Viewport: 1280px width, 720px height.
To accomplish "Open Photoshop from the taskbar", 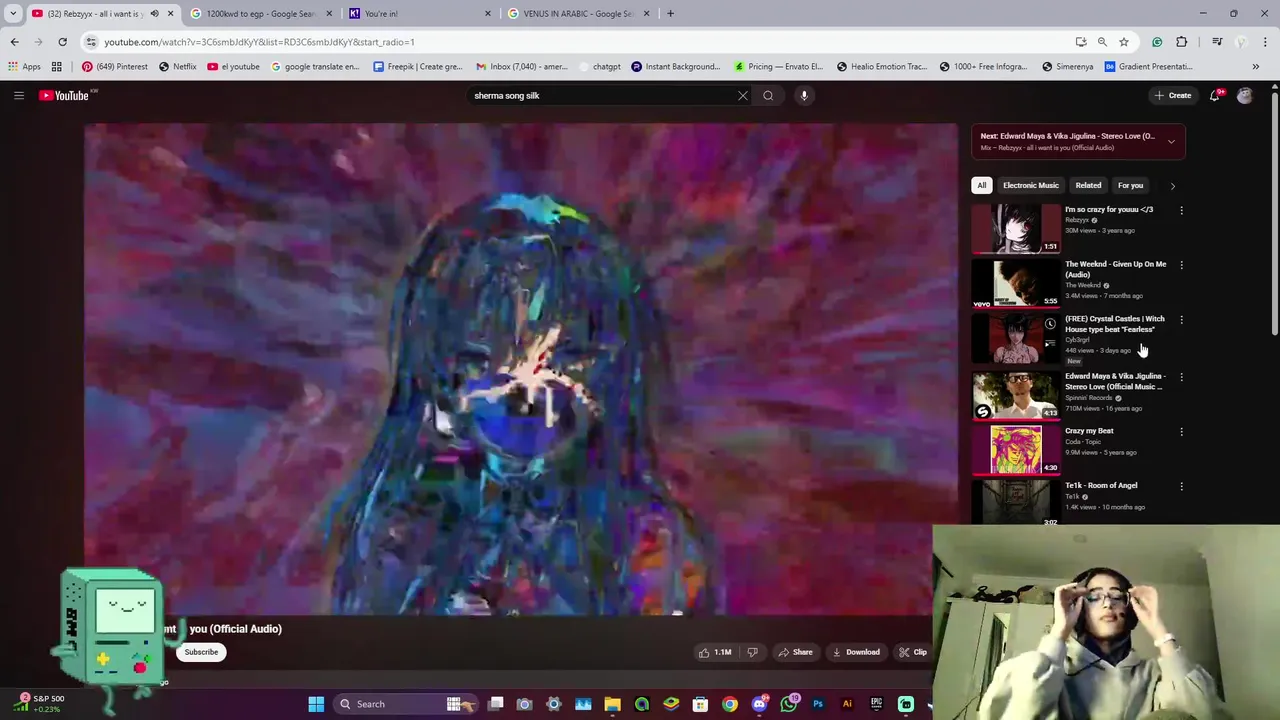I will [x=818, y=704].
